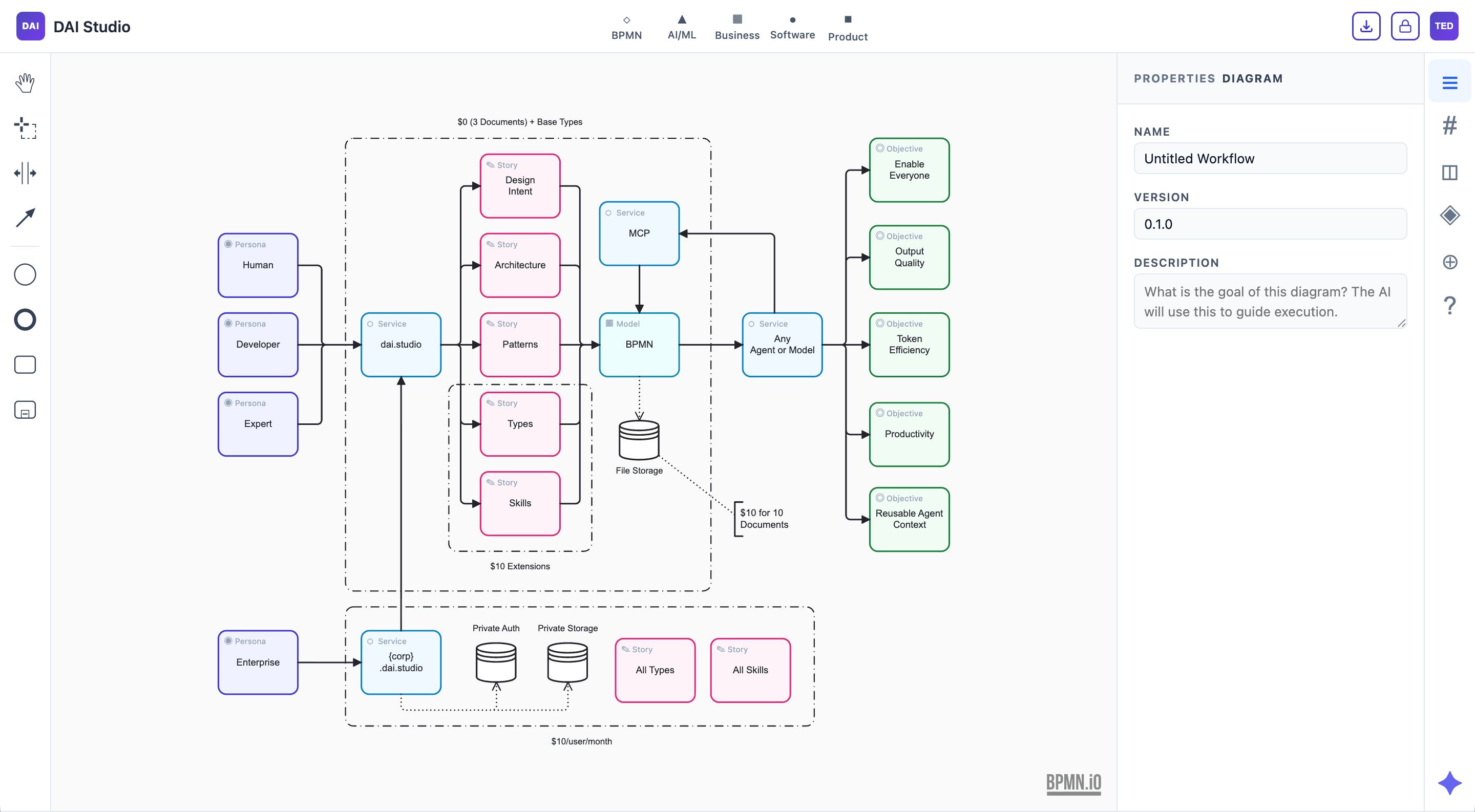Image resolution: width=1475 pixels, height=812 pixels.
Task: Select the {corp}.dai.studio service node
Action: coord(401,662)
